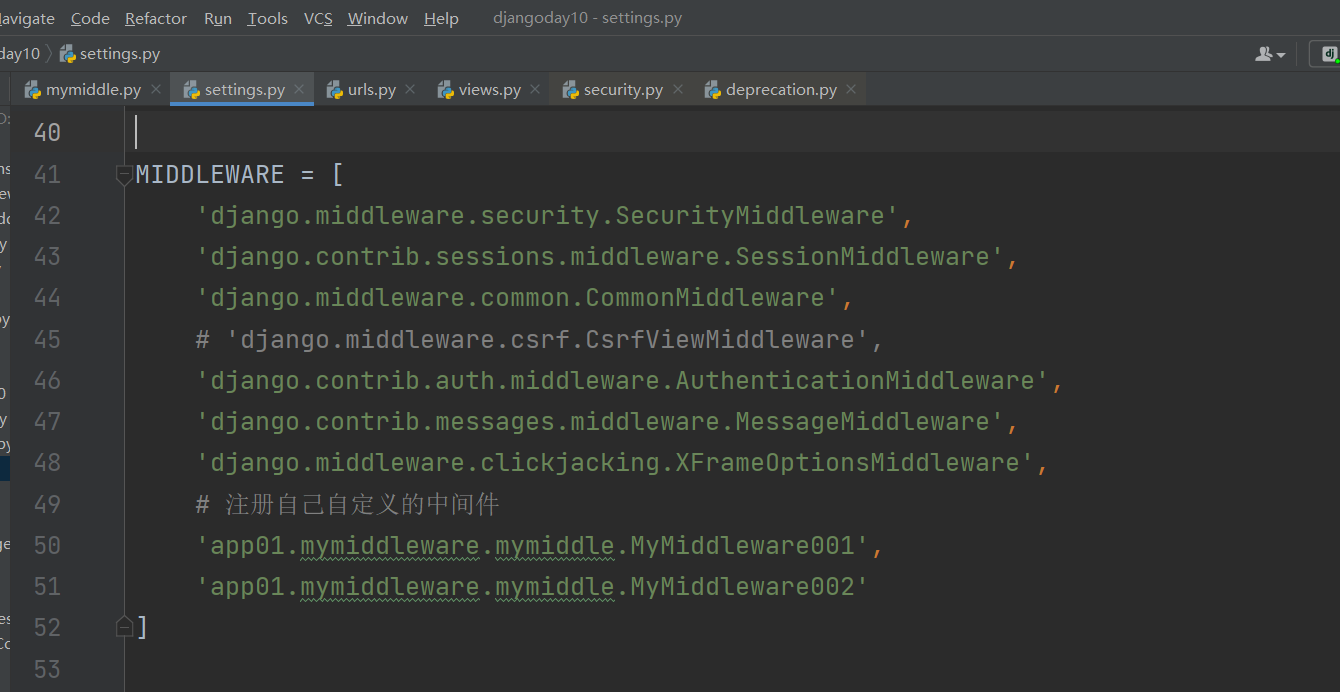
Task: Click line number 45 in the gutter
Action: click(47, 339)
